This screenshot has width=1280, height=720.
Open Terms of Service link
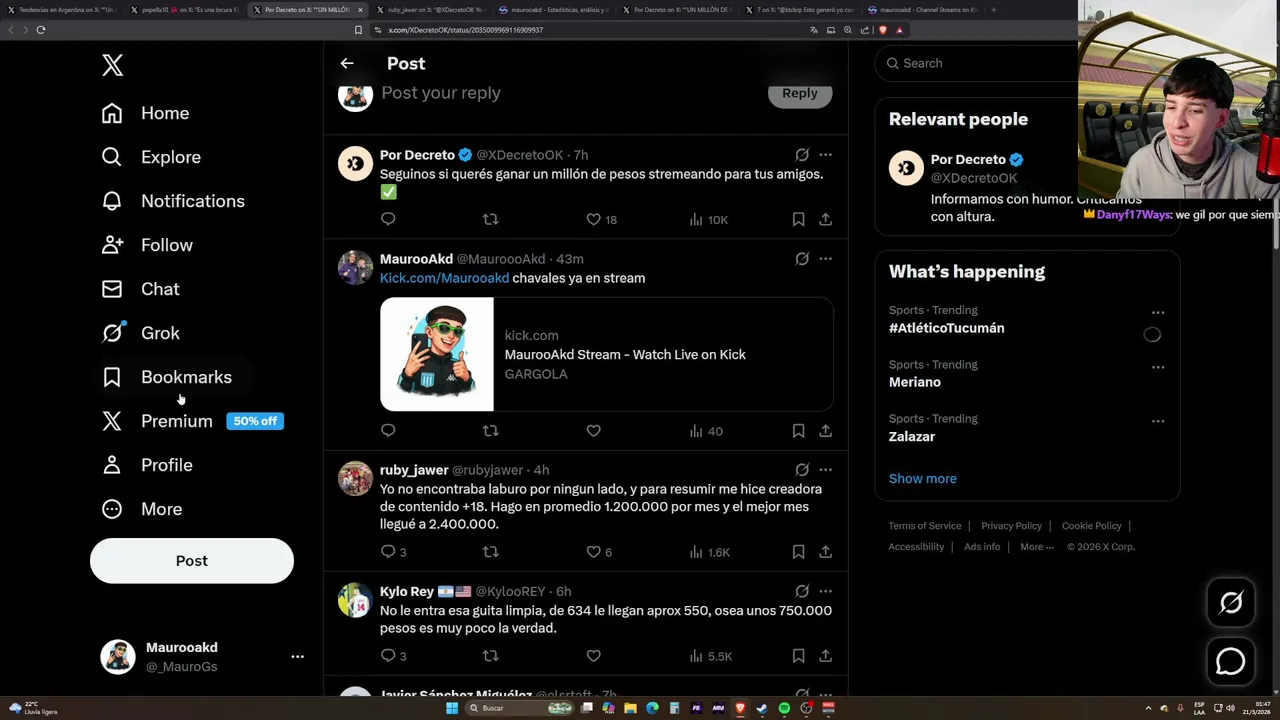pyautogui.click(x=925, y=526)
